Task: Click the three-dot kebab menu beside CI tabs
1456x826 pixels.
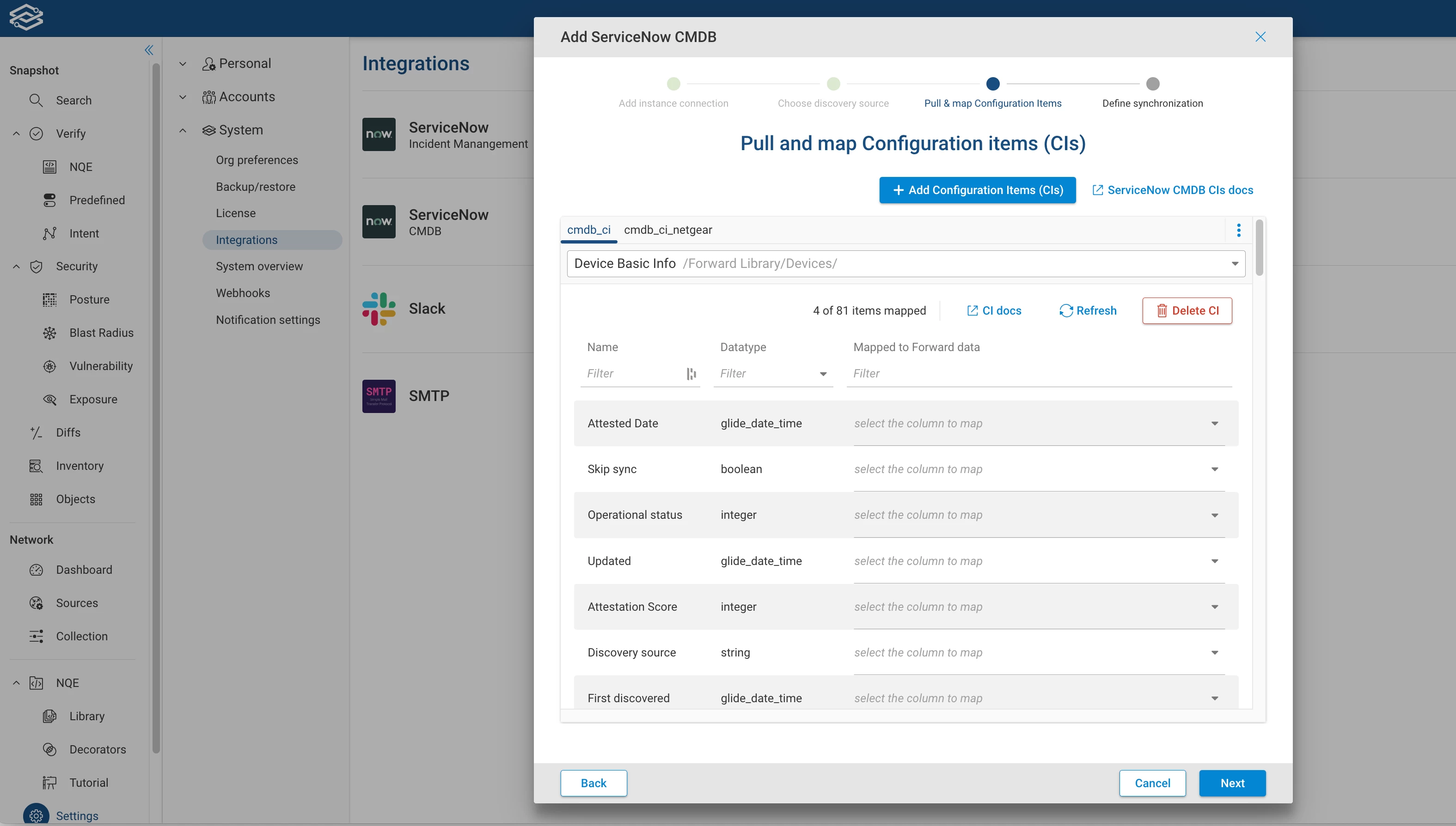Action: coord(1239,230)
